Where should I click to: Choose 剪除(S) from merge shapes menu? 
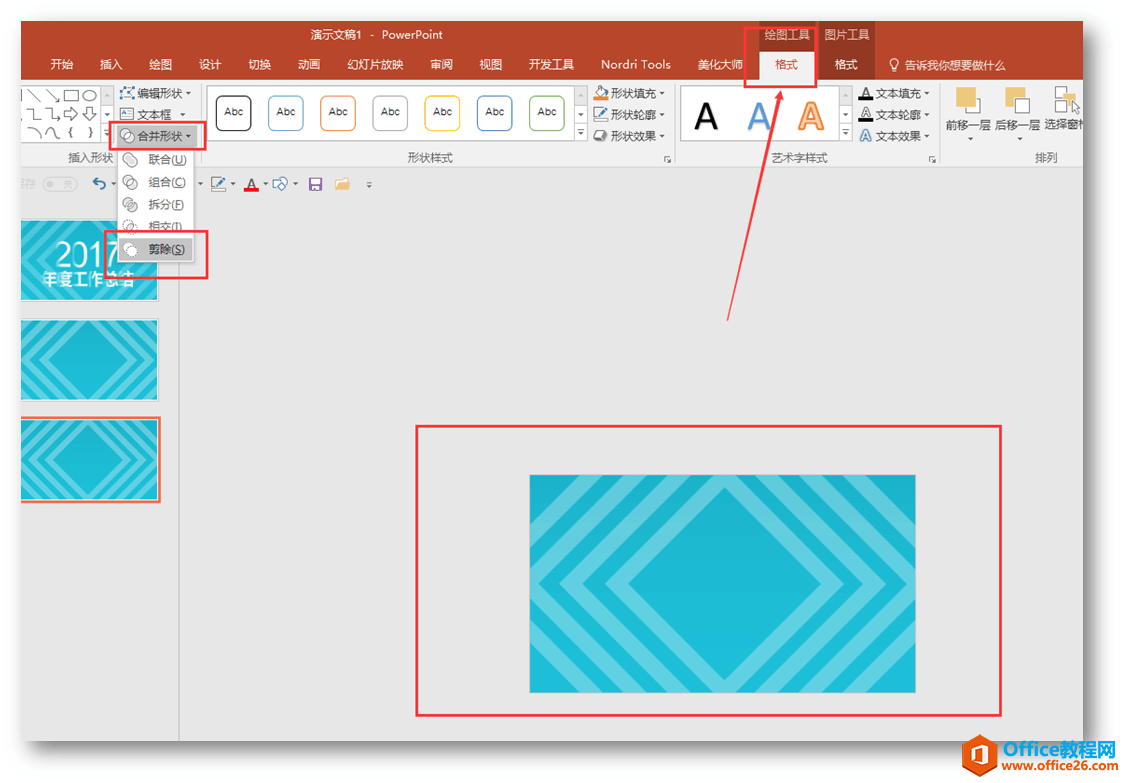coord(156,249)
